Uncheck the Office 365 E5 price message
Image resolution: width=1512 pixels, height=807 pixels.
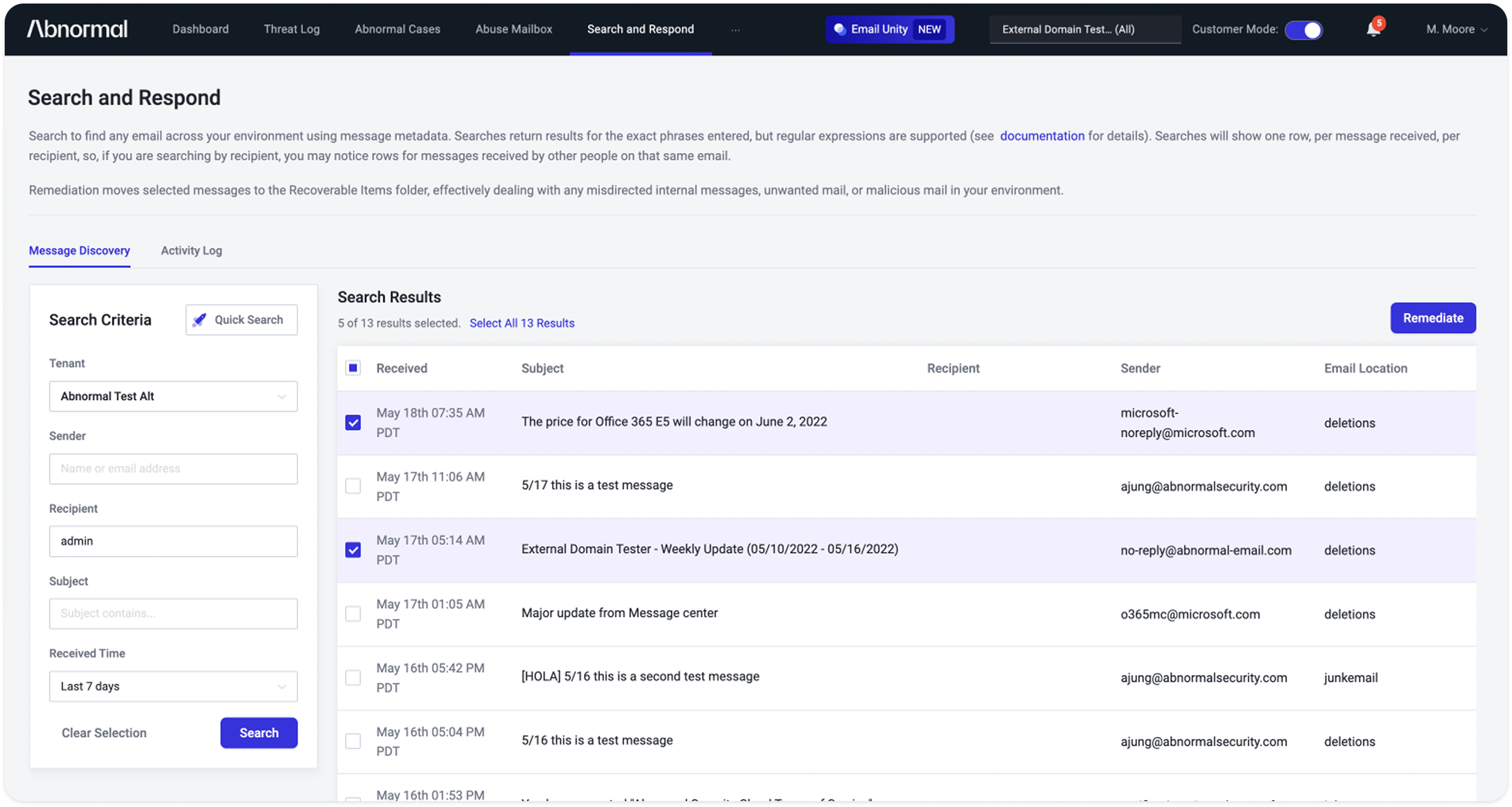click(353, 422)
